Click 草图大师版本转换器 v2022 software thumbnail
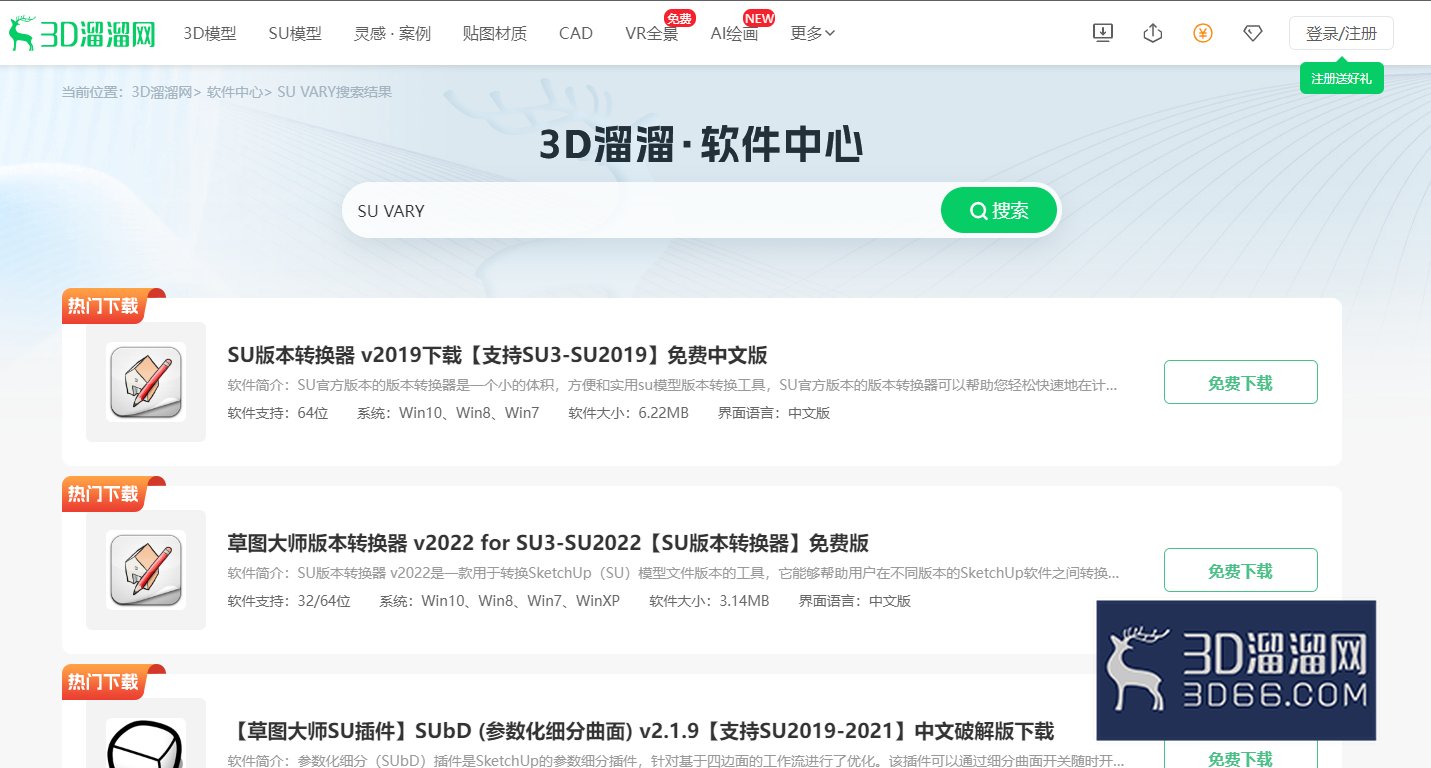Image resolution: width=1431 pixels, height=768 pixels. pyautogui.click(x=146, y=570)
